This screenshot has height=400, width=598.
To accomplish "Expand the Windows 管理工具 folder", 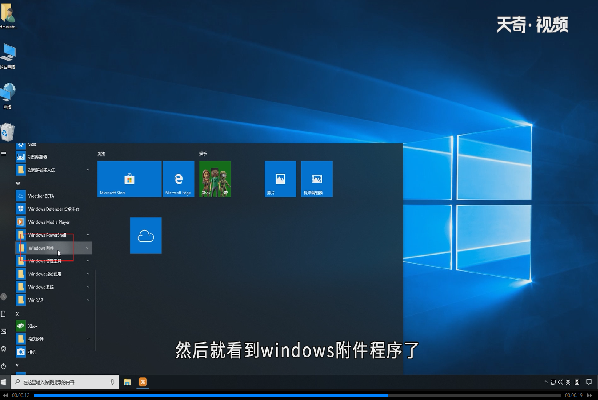I will [53, 261].
